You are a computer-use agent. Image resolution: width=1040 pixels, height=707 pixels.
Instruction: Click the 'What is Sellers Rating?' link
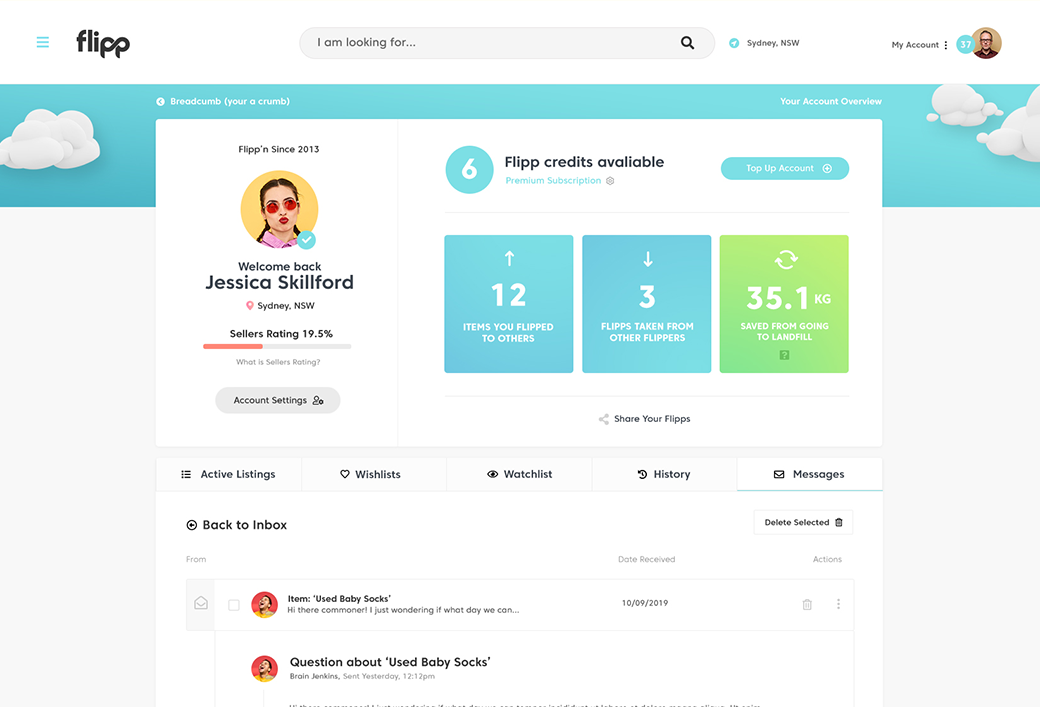[x=278, y=362]
